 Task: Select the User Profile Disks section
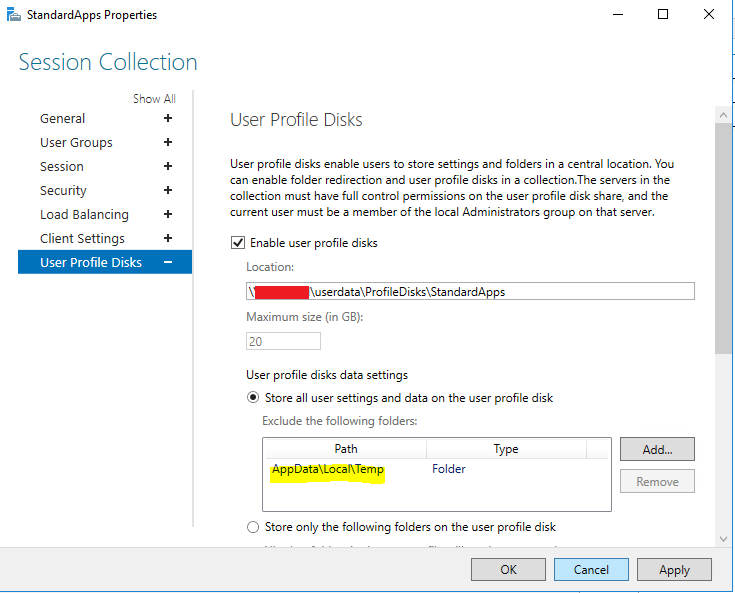tap(105, 262)
